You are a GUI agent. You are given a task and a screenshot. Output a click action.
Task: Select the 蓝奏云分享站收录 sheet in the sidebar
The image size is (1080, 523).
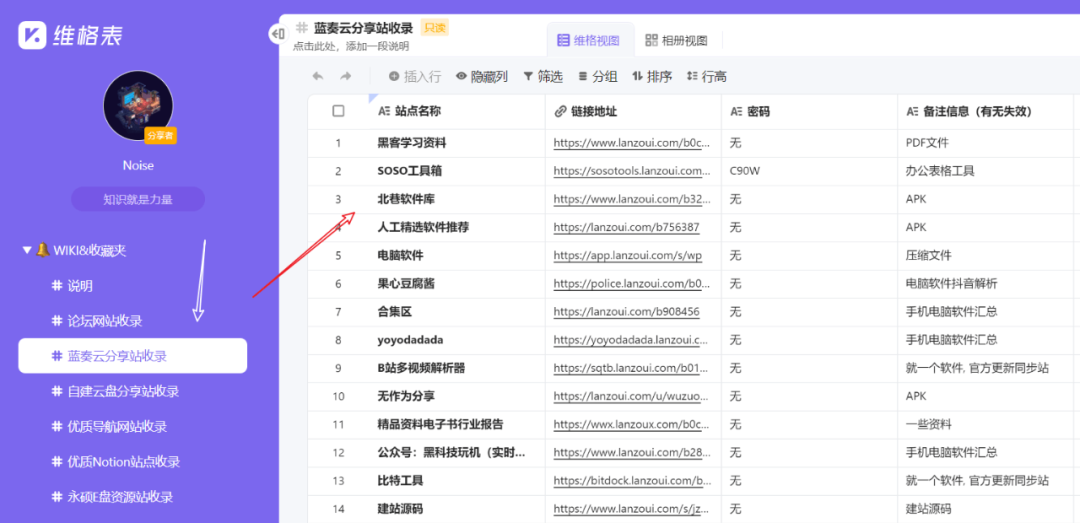coord(132,356)
